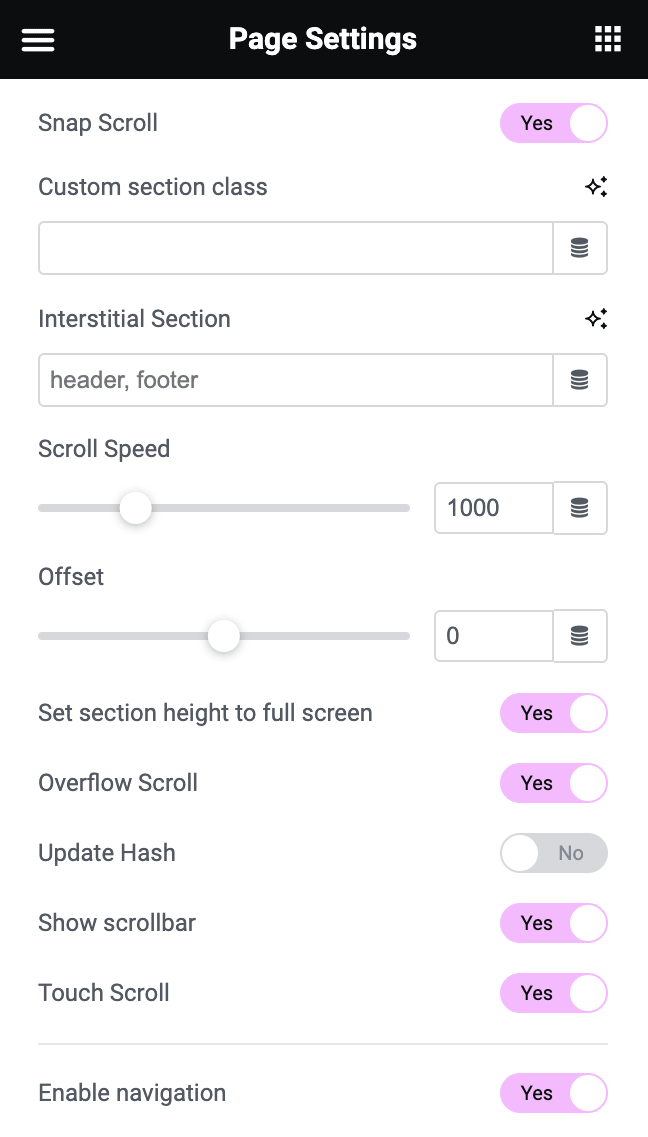Click AI sparkle icon for Custom section class
The height and width of the screenshot is (1137, 648).
click(596, 187)
